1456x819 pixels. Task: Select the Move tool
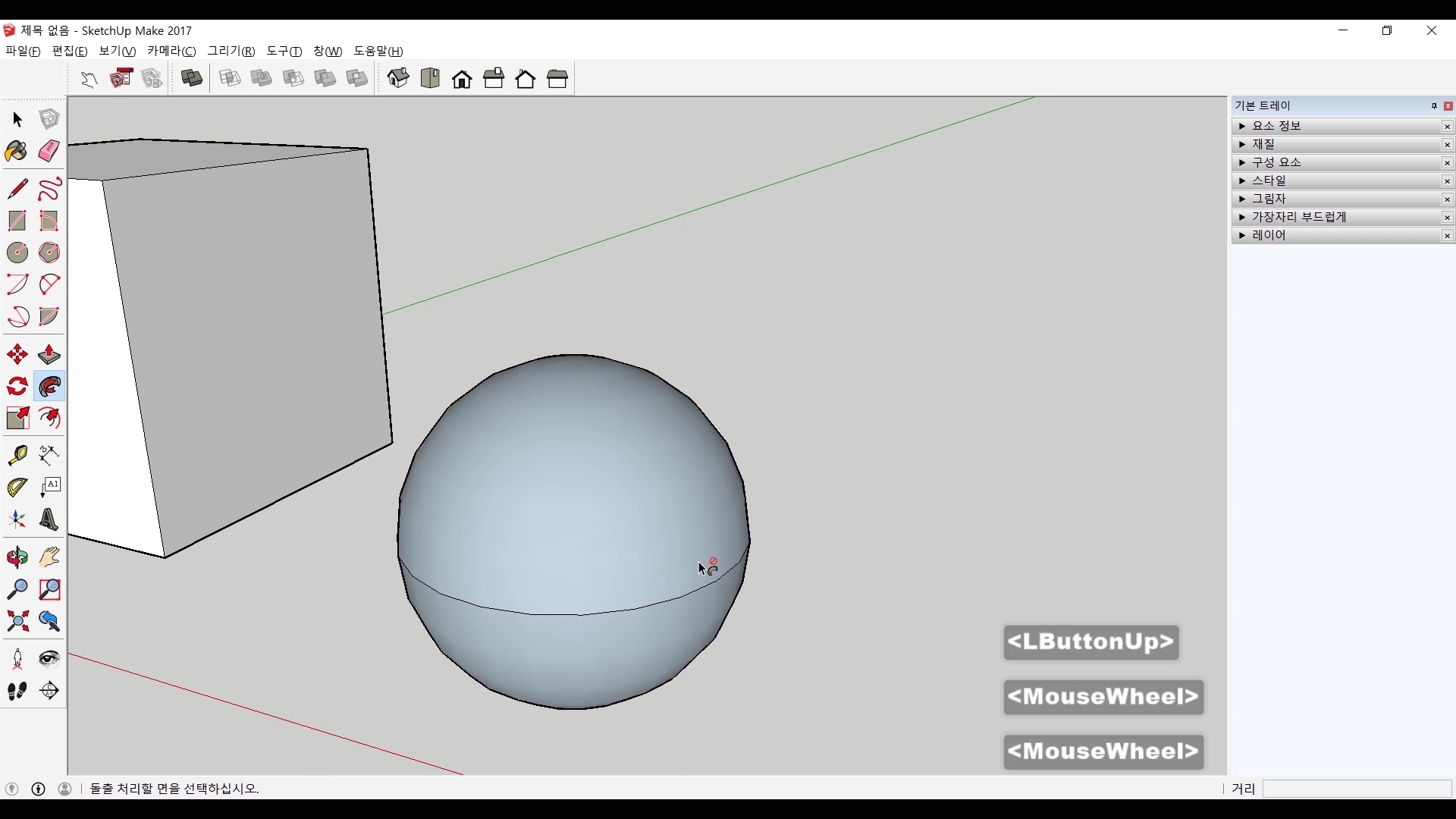click(x=17, y=355)
